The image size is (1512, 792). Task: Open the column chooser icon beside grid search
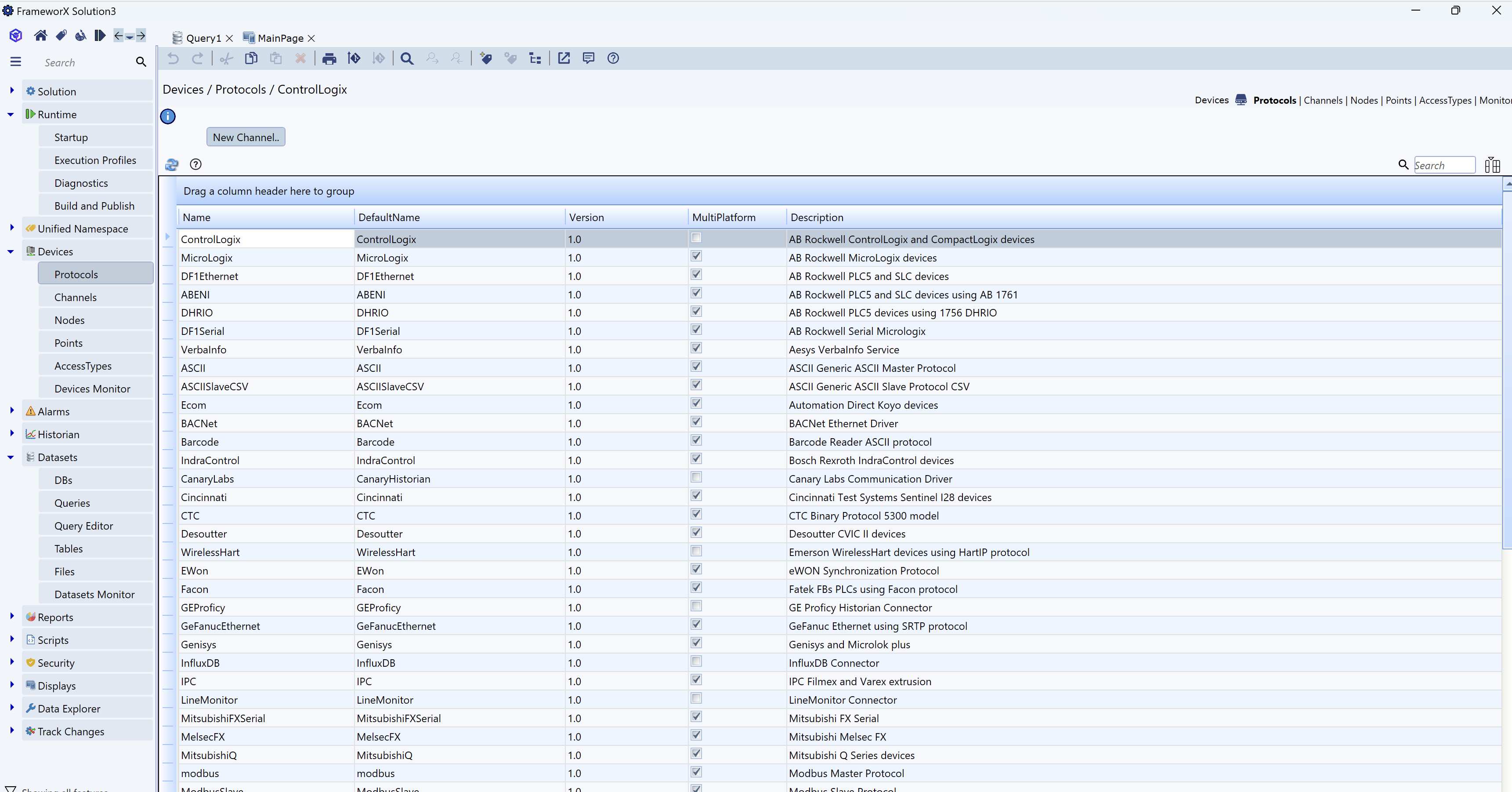click(1492, 165)
